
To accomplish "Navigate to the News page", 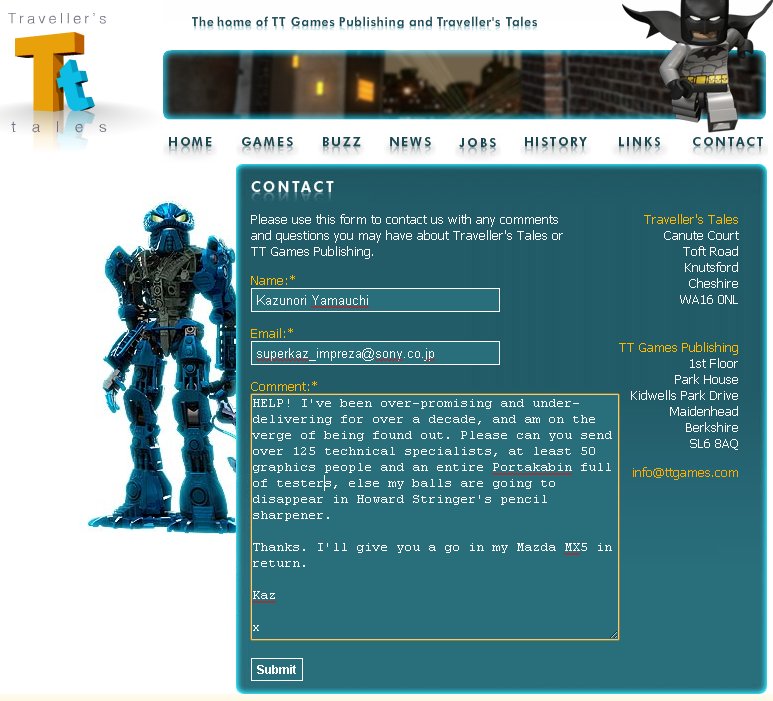I will [x=410, y=143].
